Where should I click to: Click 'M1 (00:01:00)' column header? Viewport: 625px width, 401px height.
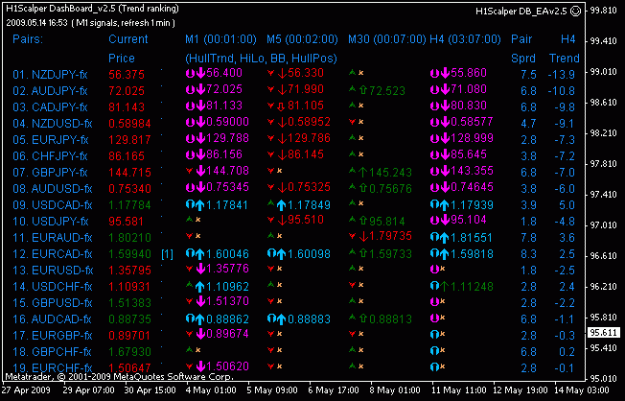pyautogui.click(x=221, y=39)
